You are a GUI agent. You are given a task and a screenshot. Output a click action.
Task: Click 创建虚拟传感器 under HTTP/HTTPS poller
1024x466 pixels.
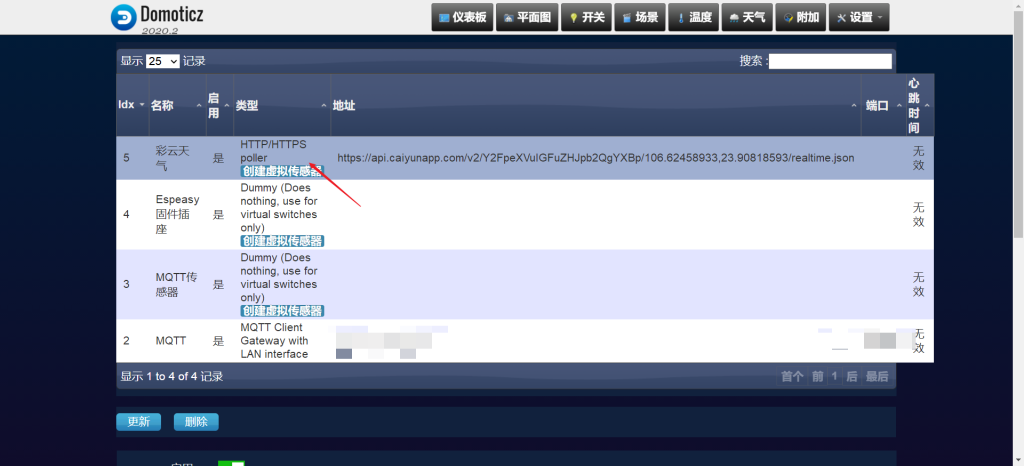coord(282,171)
